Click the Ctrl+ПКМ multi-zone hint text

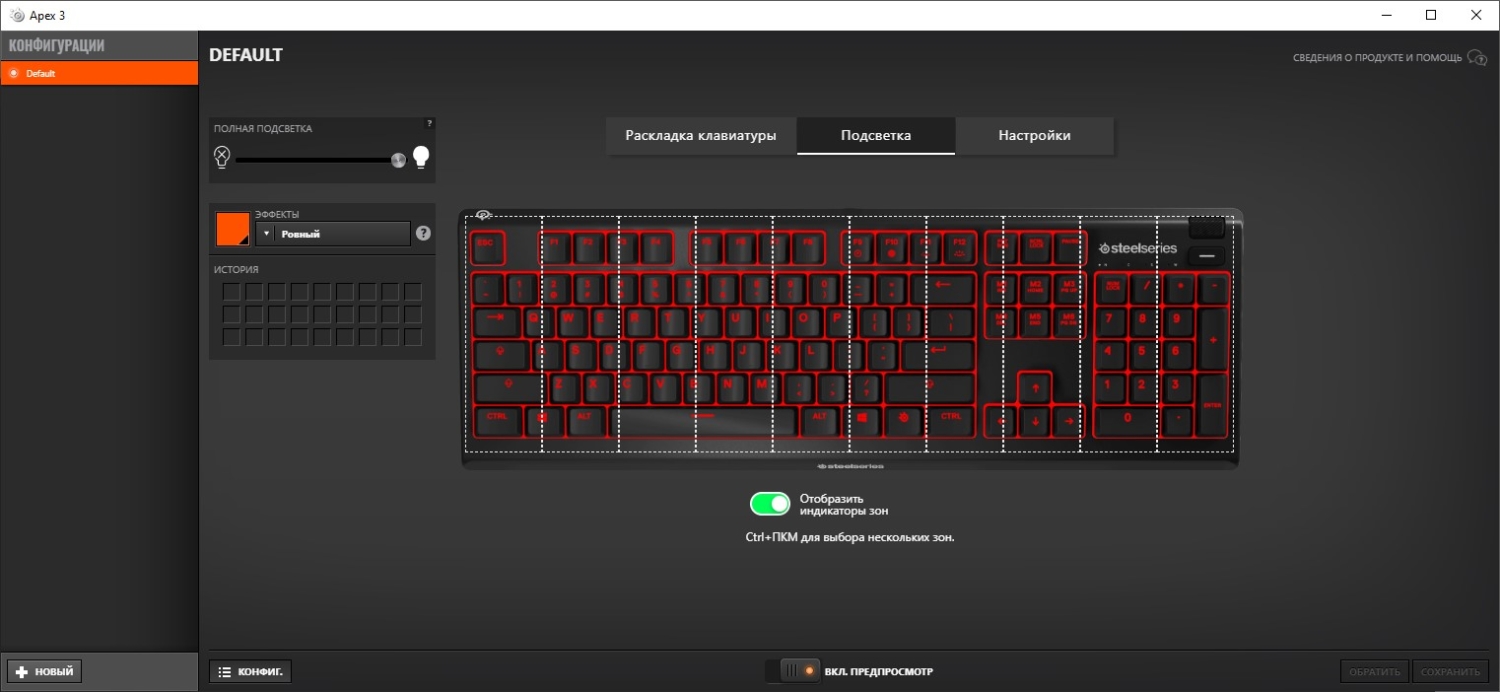850,537
